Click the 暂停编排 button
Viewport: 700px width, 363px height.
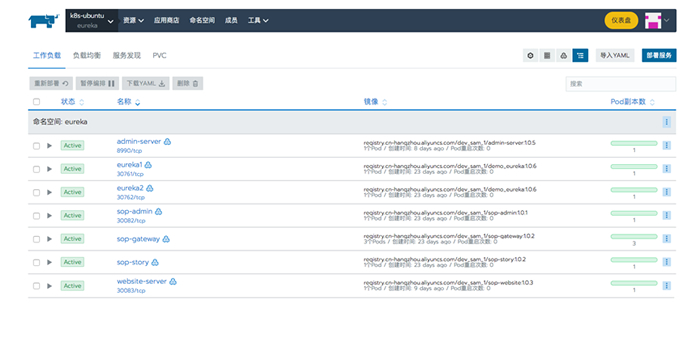(x=97, y=83)
